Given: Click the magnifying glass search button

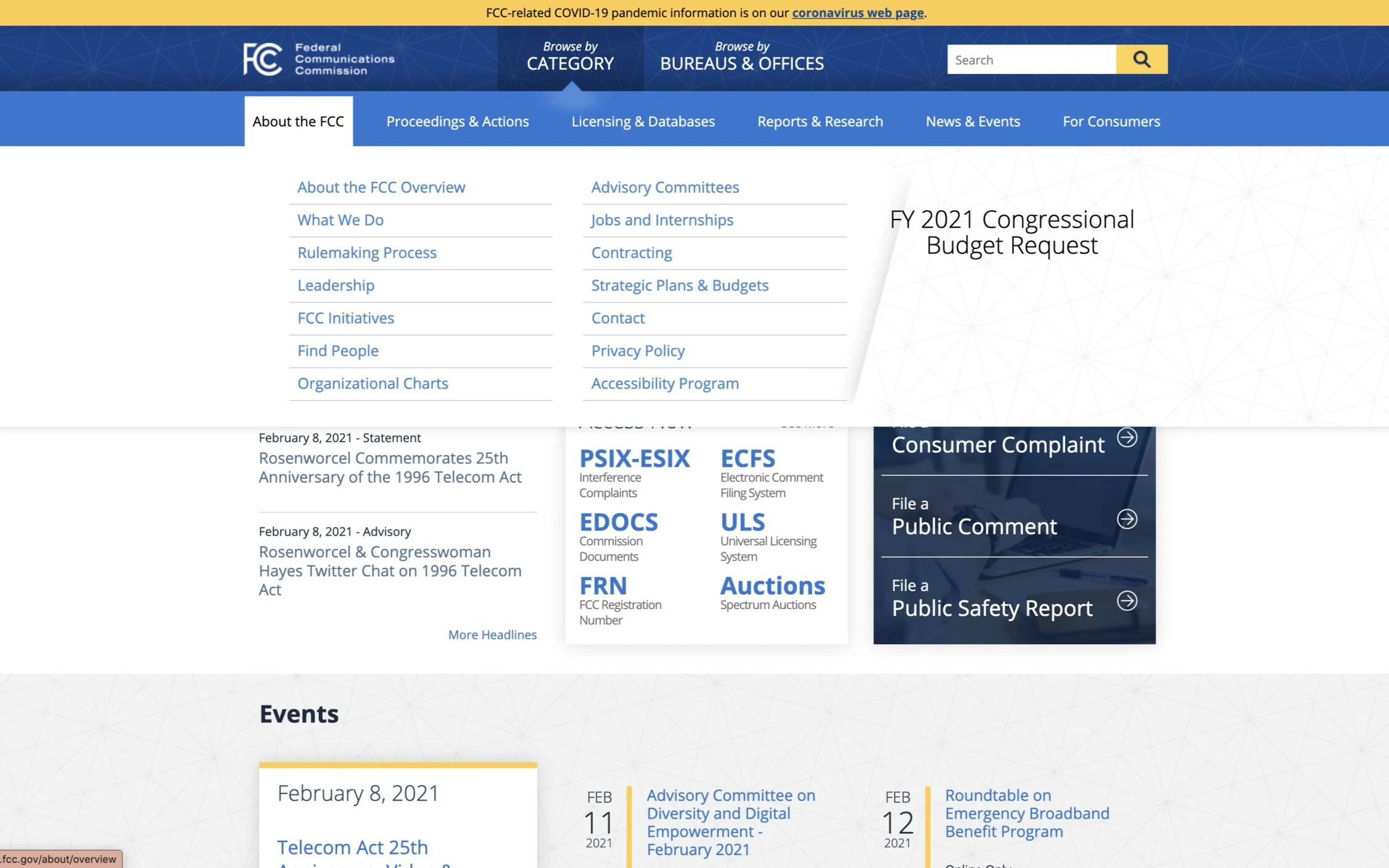Looking at the screenshot, I should (x=1141, y=59).
